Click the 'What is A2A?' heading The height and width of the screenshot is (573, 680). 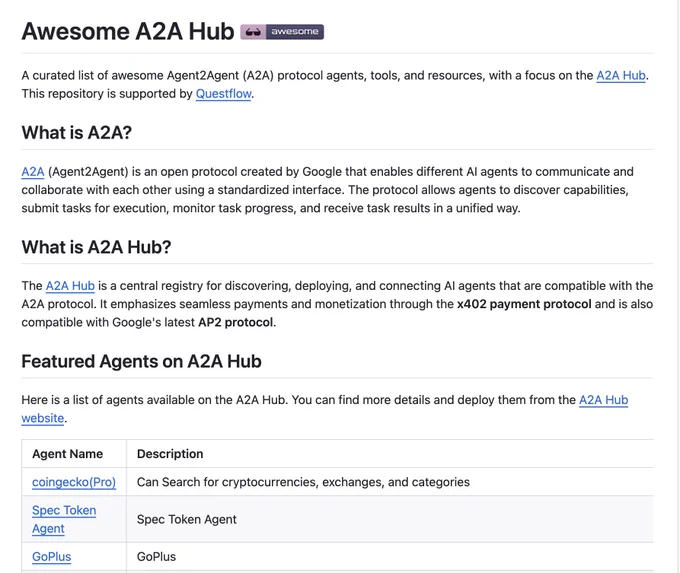pyautogui.click(x=77, y=133)
